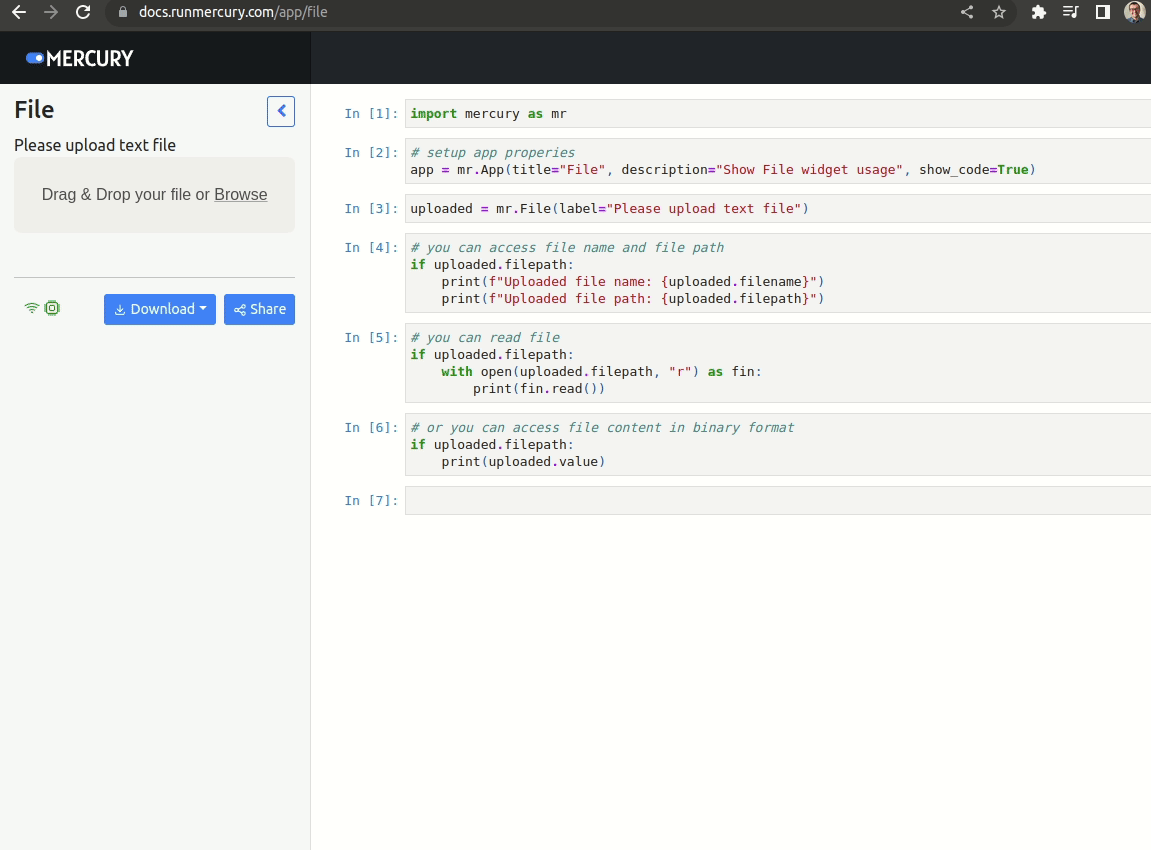This screenshot has height=850, width=1151.
Task: Click the Browse link to upload file
Action: click(x=240, y=195)
